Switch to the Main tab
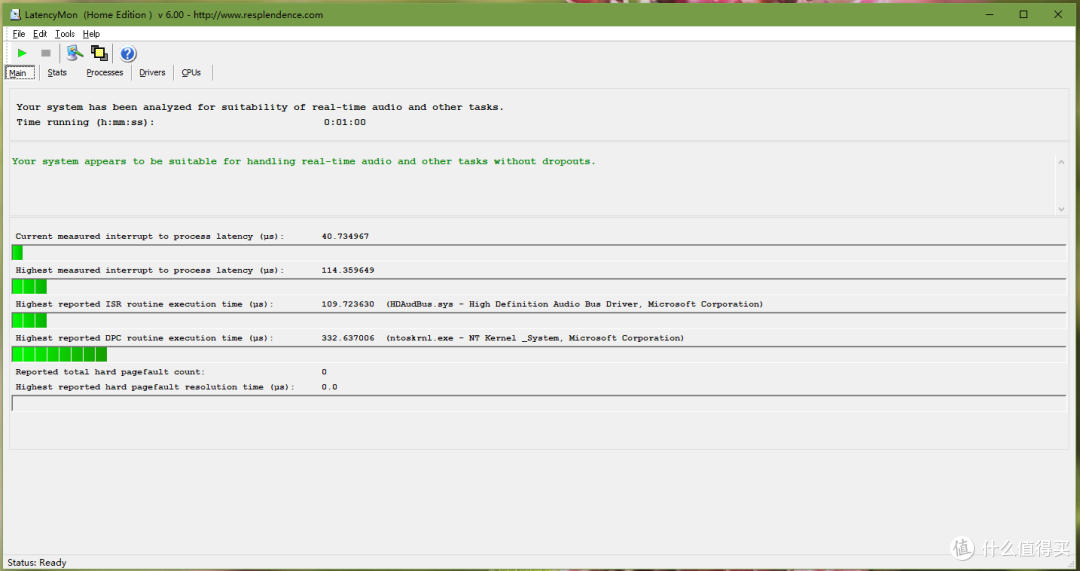The width and height of the screenshot is (1080, 571). tap(19, 72)
